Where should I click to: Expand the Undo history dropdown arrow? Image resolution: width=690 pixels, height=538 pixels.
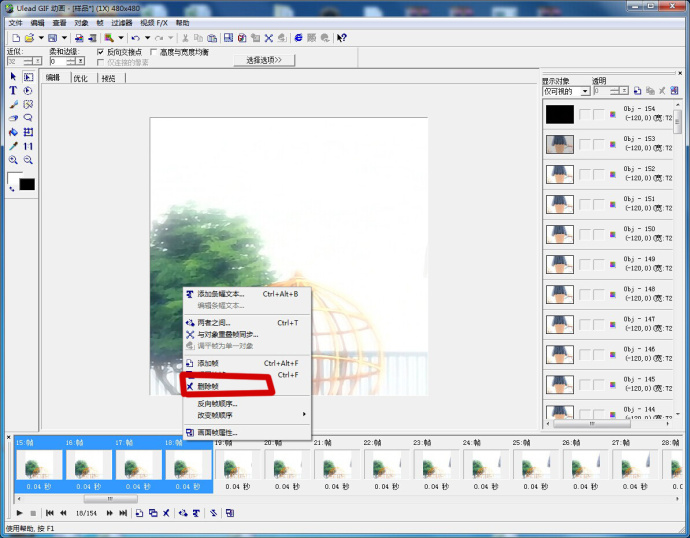(x=147, y=38)
